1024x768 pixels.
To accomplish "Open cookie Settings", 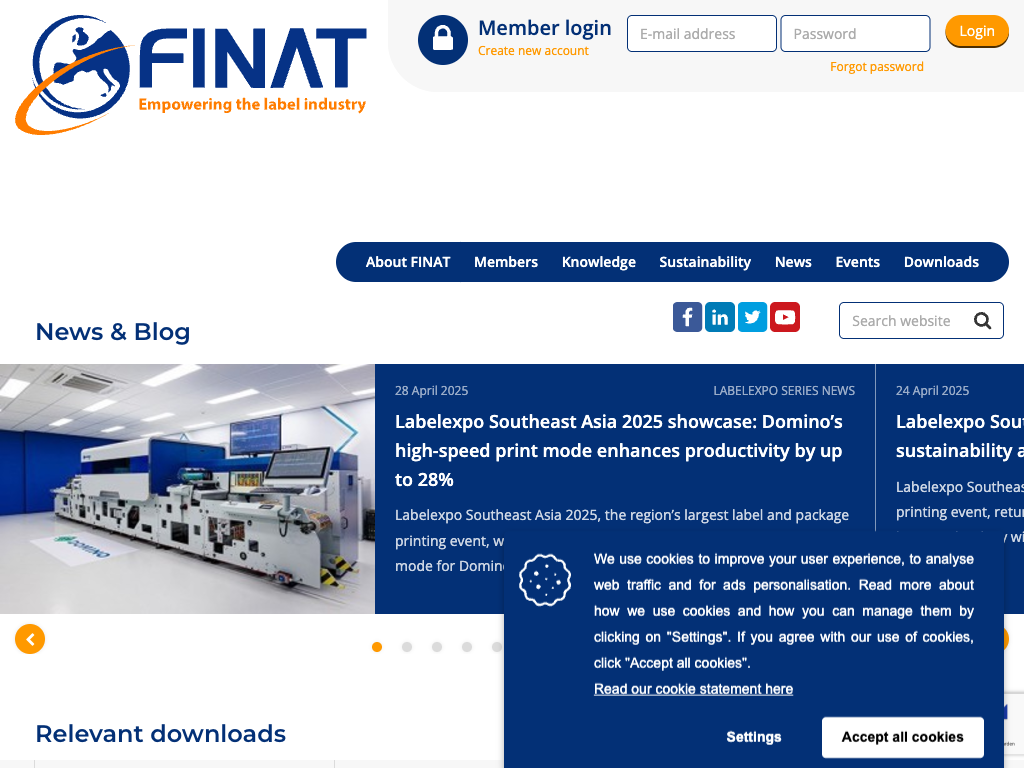I will point(754,737).
